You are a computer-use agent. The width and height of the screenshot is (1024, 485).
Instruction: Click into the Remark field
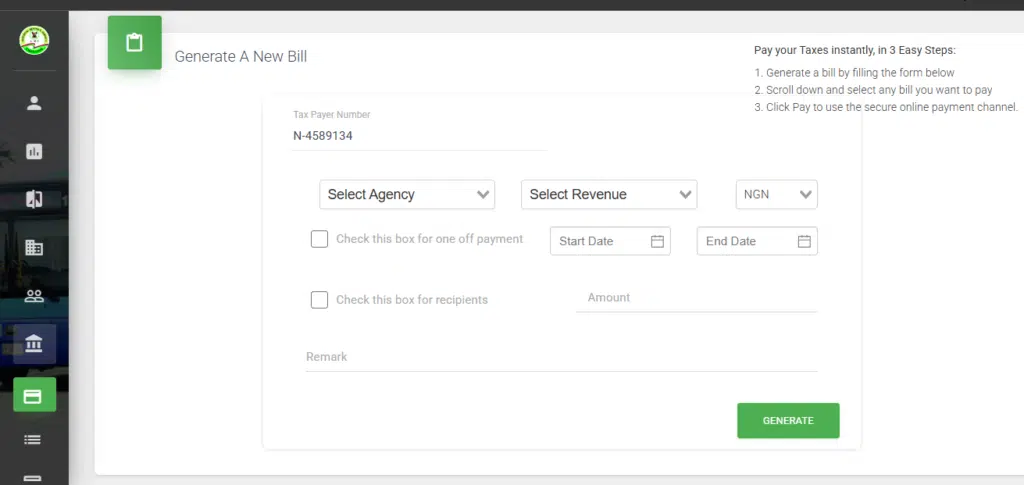tap(562, 358)
